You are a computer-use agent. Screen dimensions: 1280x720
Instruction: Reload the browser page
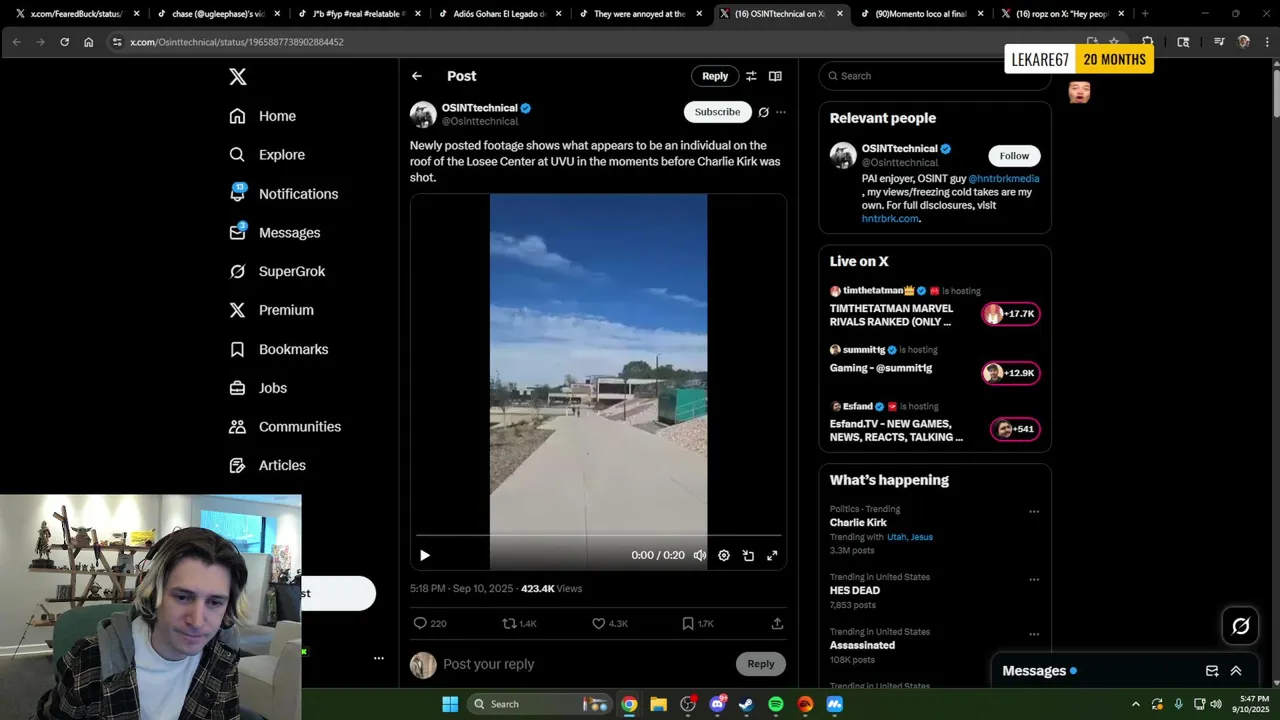click(64, 42)
